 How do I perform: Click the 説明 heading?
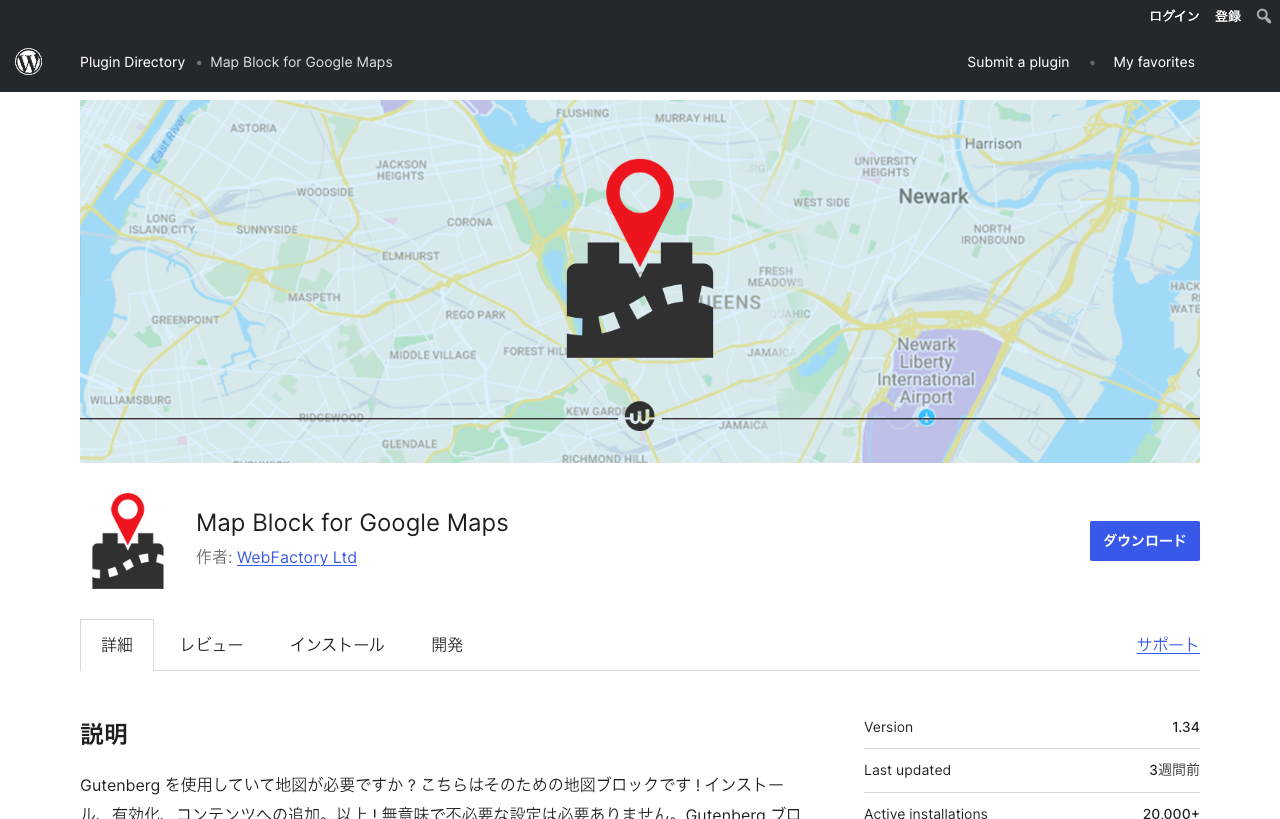point(104,734)
